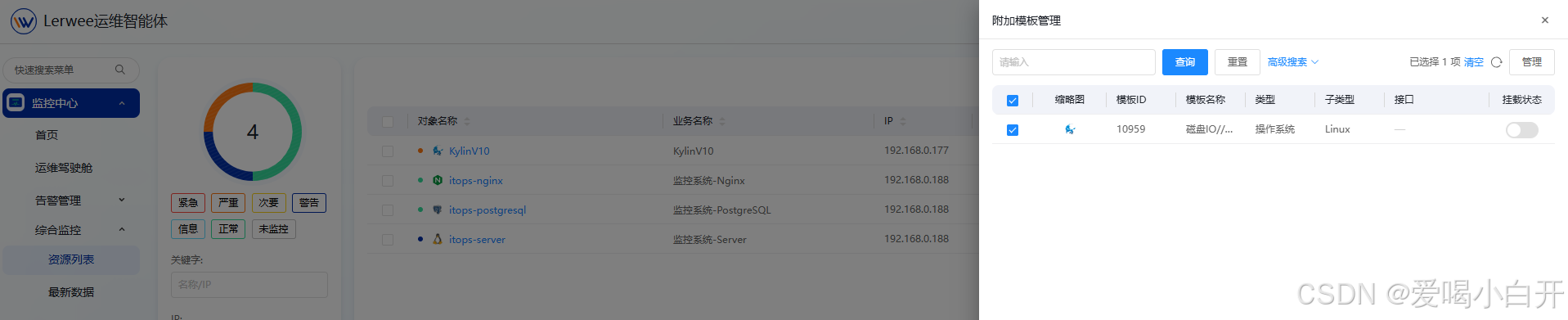Filter by the 未监控 status tag

pos(274,229)
